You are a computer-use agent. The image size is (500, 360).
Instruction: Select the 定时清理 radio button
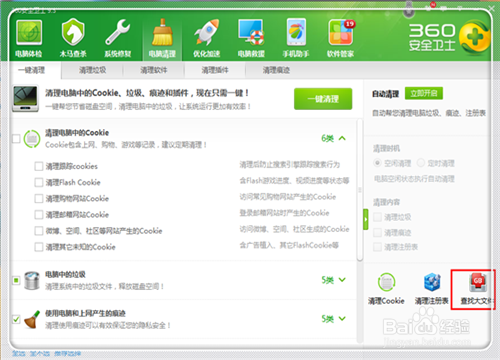point(421,163)
